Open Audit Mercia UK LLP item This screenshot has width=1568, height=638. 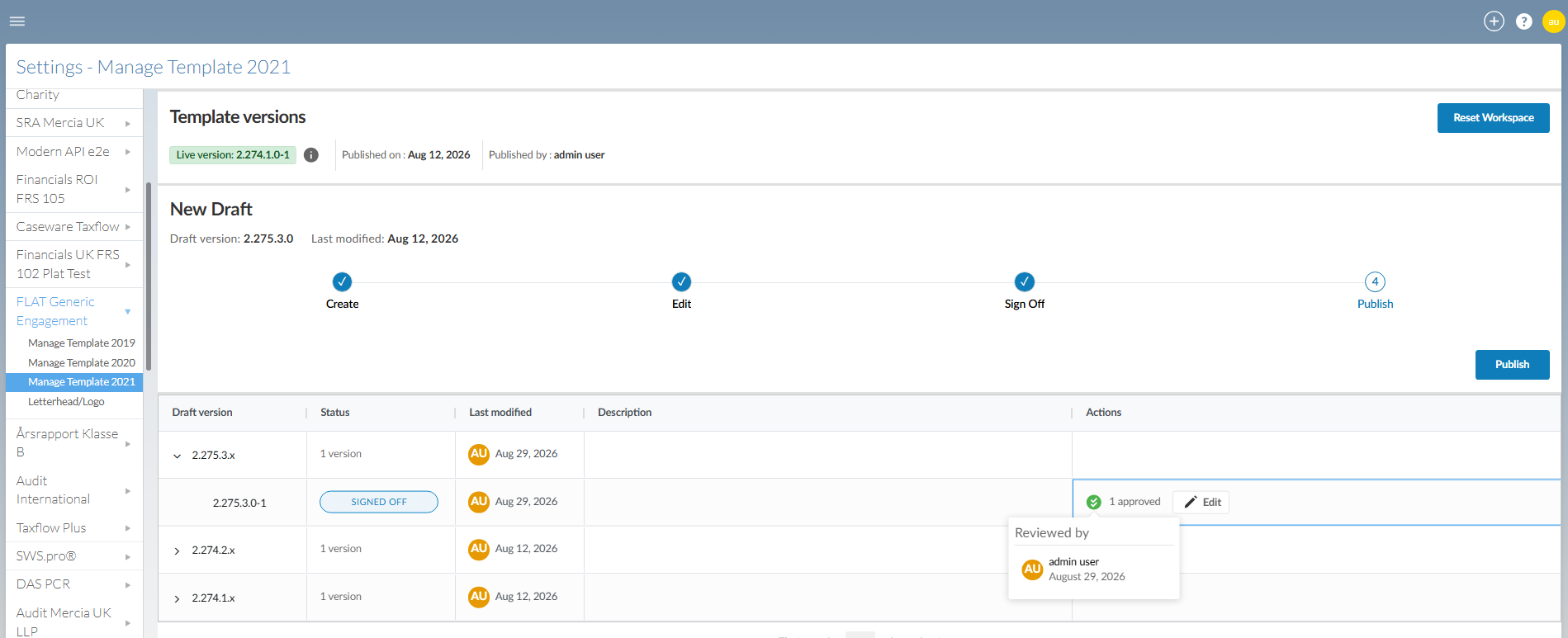coord(64,621)
